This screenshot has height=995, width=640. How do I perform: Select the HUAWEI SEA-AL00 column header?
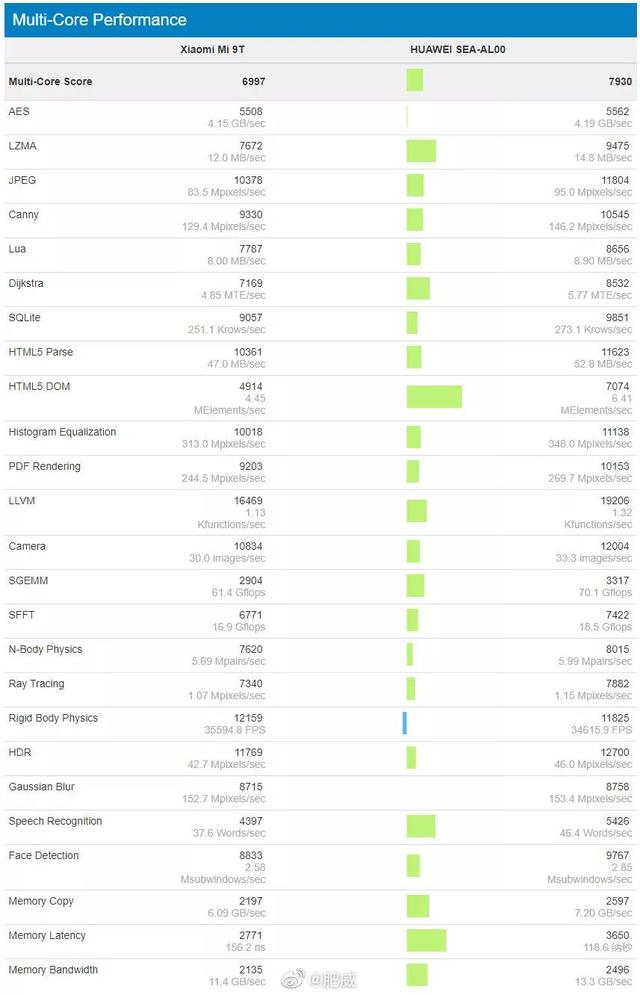coord(457,49)
